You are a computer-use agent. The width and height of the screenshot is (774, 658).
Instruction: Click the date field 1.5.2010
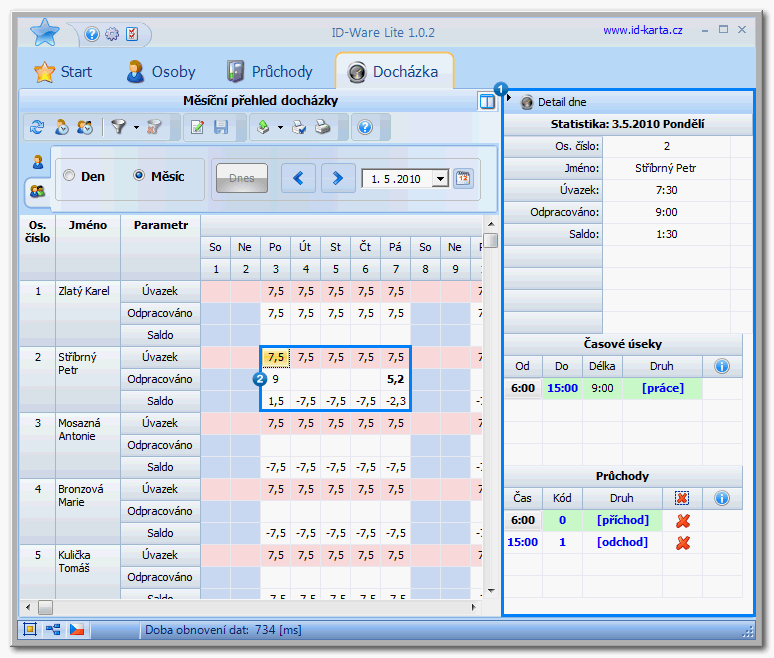[x=397, y=179]
